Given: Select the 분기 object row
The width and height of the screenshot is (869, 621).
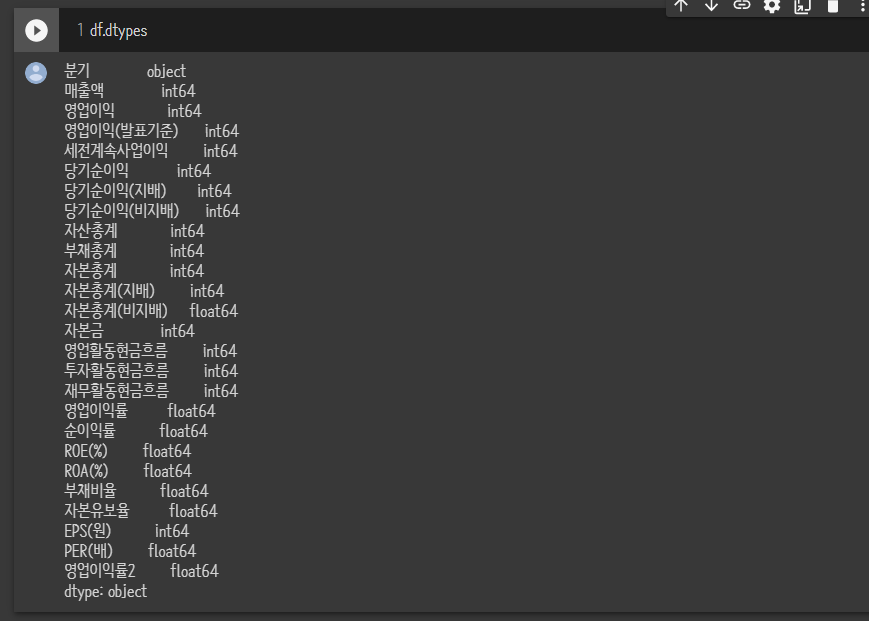Looking at the screenshot, I should 125,71.
